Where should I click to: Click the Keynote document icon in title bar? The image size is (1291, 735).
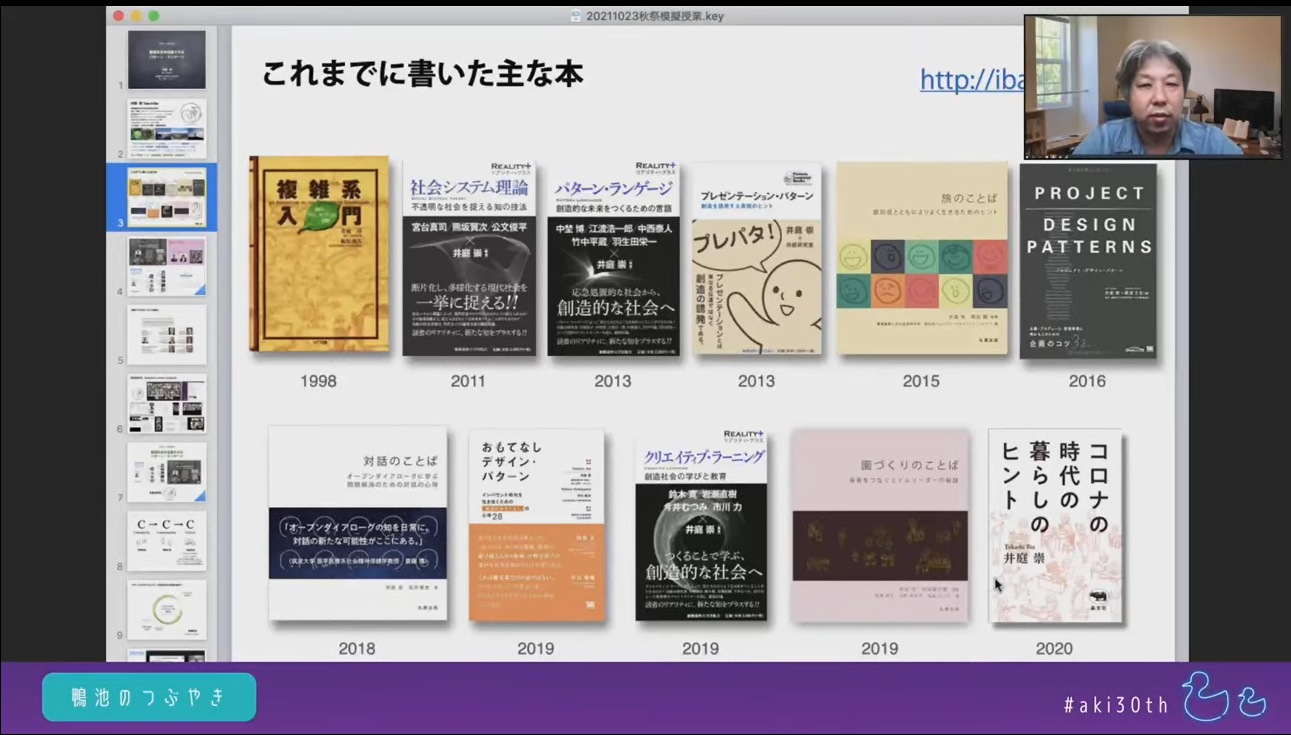click(x=575, y=16)
